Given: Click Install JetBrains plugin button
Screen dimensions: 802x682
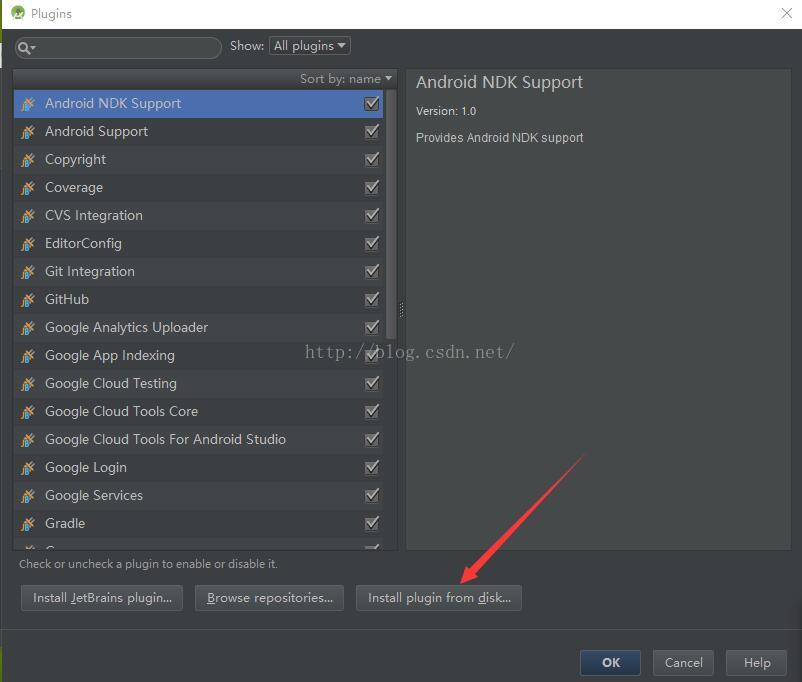Looking at the screenshot, I should (102, 598).
